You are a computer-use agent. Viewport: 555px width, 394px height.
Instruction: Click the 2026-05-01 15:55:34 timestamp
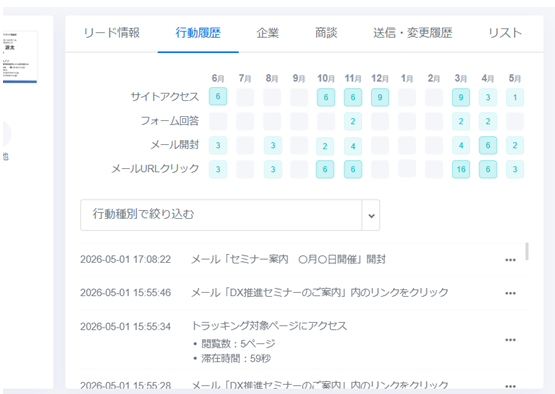click(125, 326)
